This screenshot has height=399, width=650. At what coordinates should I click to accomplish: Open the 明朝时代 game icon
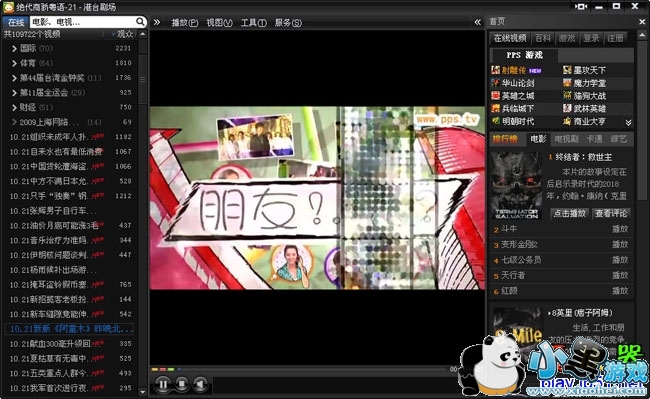pyautogui.click(x=496, y=121)
